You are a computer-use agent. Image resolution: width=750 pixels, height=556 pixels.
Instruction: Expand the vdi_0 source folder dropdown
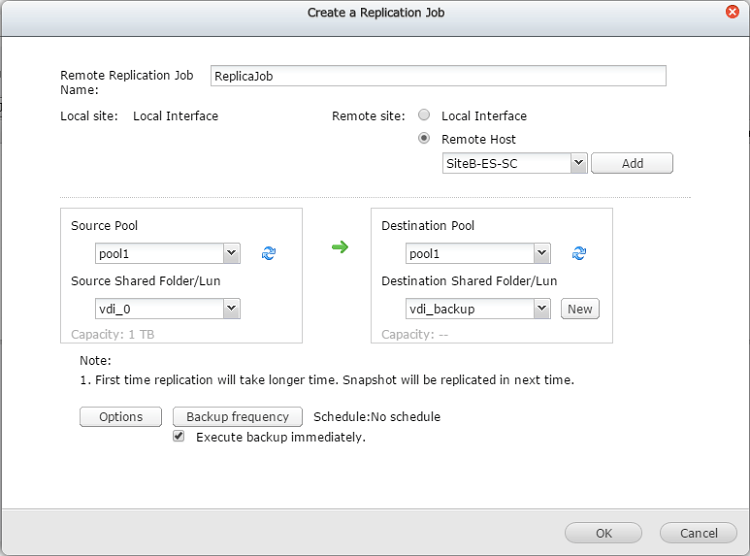[x=231, y=309]
